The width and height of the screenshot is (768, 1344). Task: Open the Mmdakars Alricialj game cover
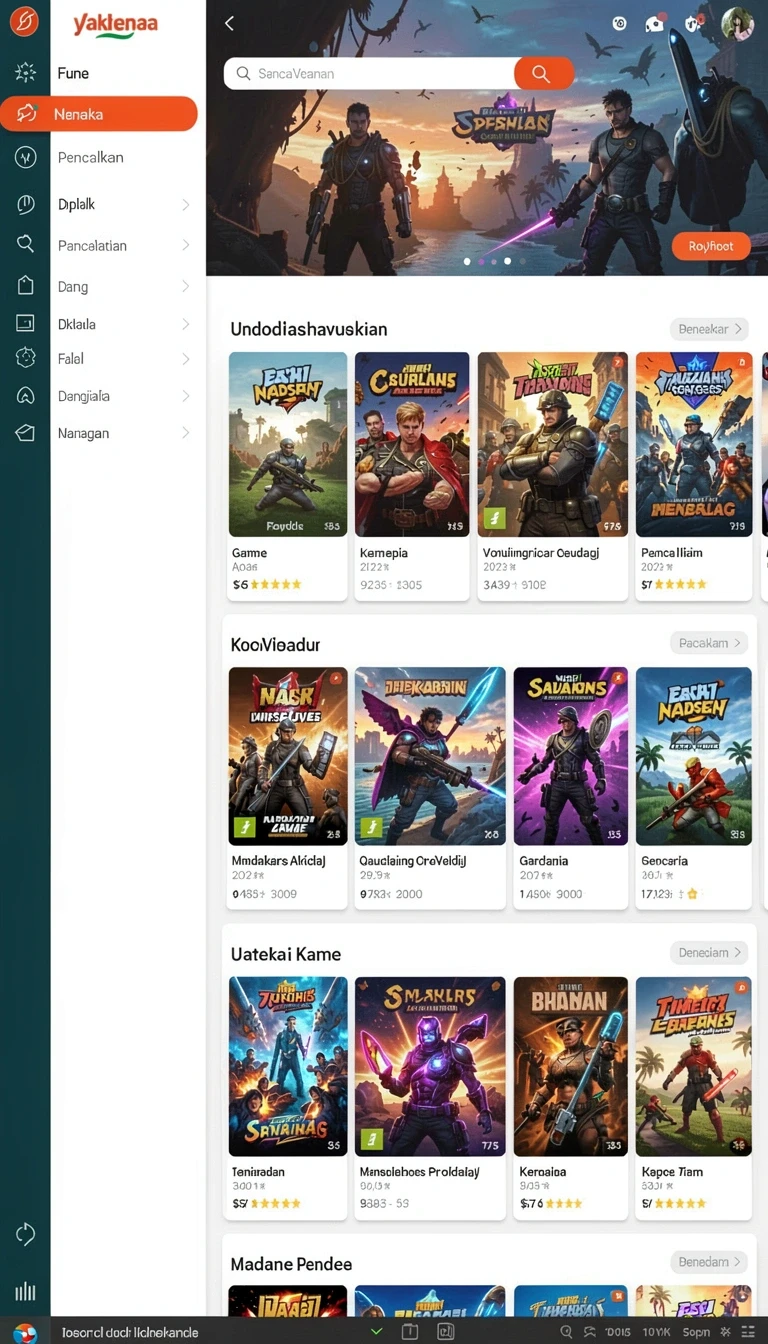288,756
